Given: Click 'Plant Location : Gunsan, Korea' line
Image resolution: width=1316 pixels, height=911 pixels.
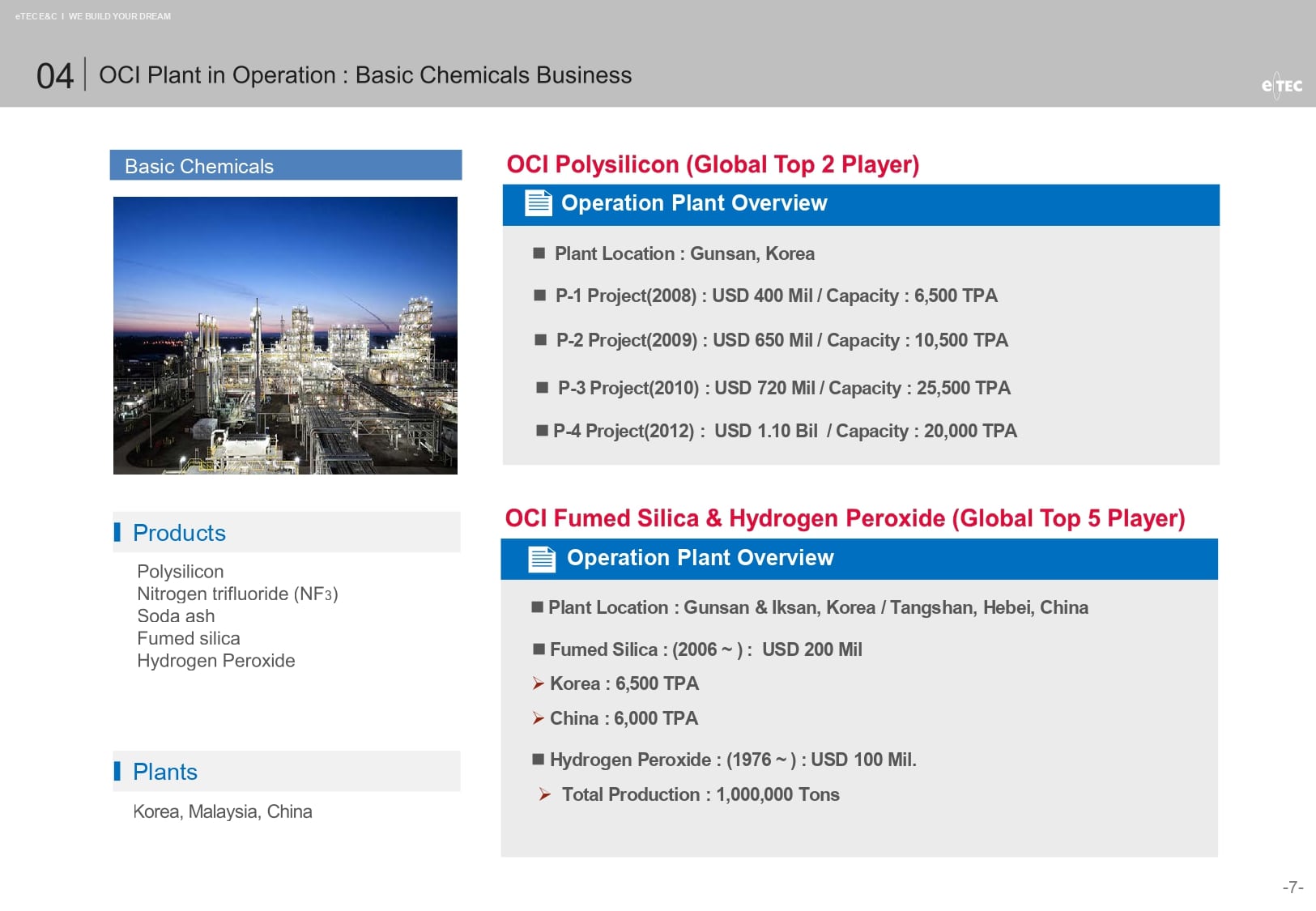Looking at the screenshot, I should [684, 253].
